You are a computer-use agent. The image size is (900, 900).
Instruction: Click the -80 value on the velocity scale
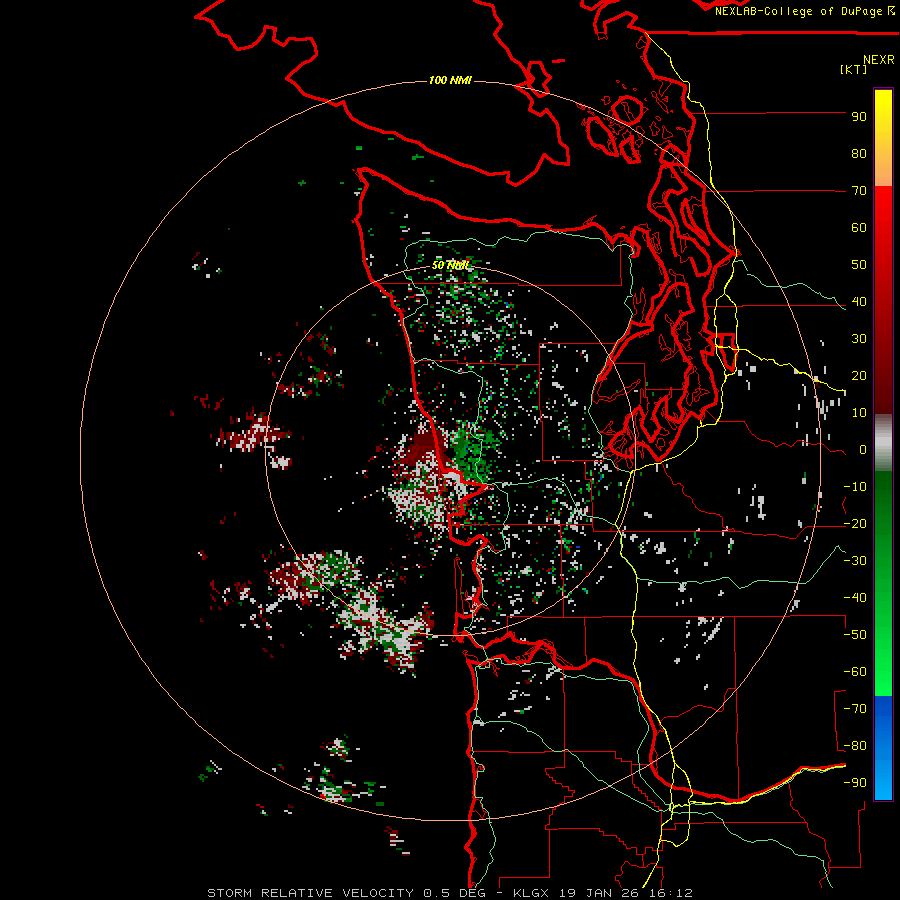pos(855,746)
